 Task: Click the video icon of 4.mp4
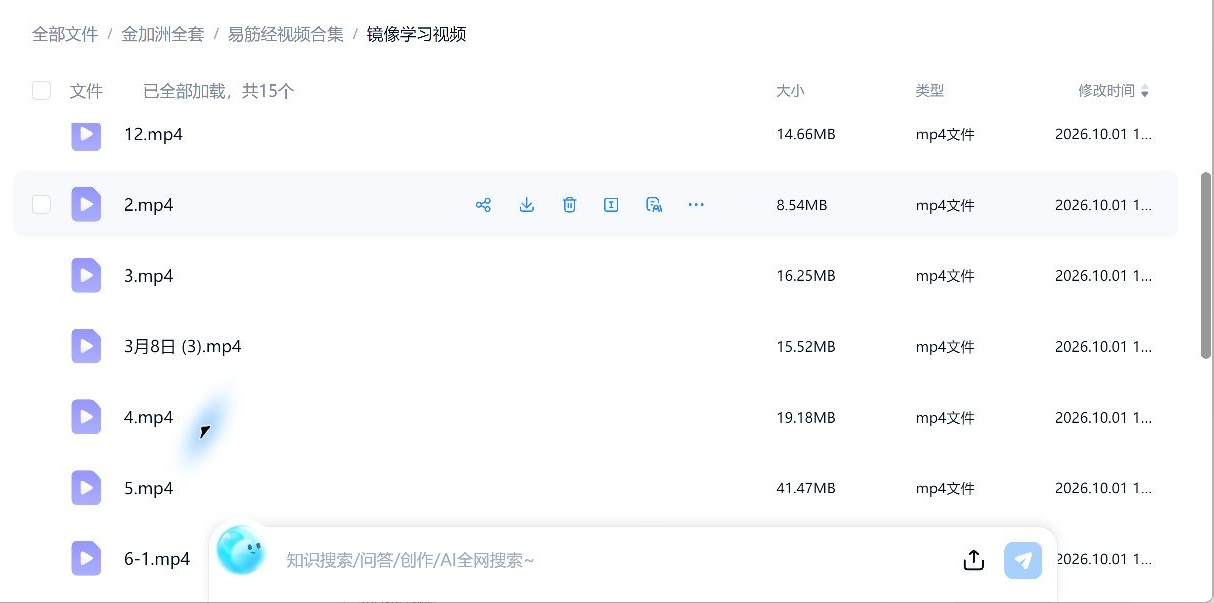pyautogui.click(x=86, y=417)
